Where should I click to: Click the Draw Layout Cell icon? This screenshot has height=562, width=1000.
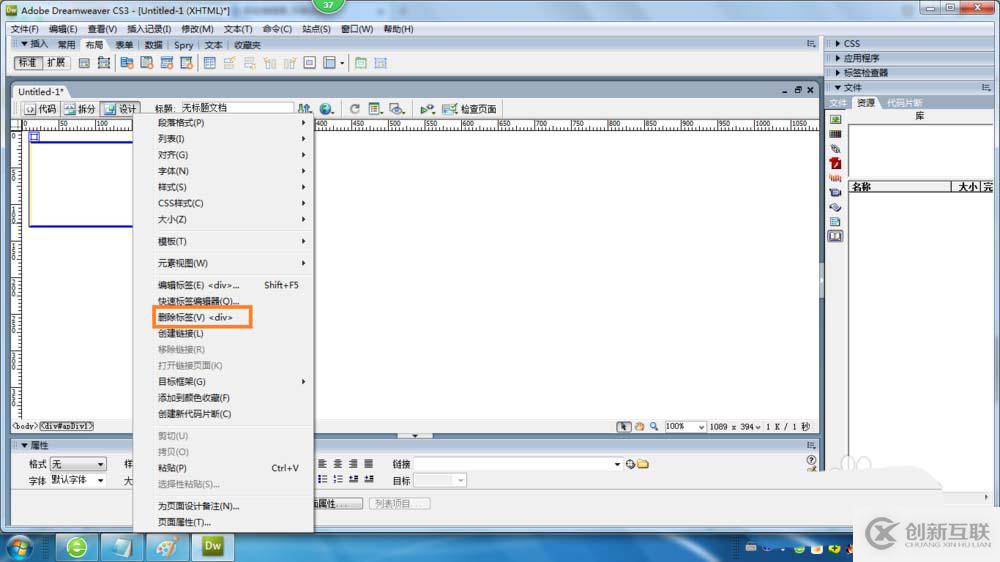[381, 63]
